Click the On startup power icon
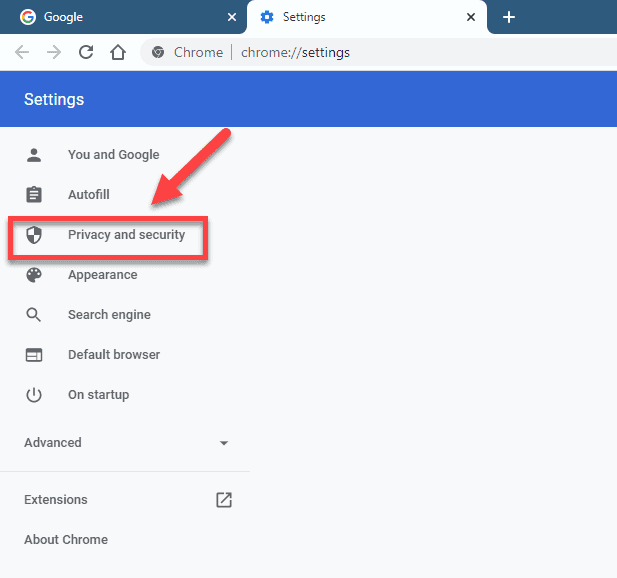Image resolution: width=617 pixels, height=578 pixels. pos(34,395)
